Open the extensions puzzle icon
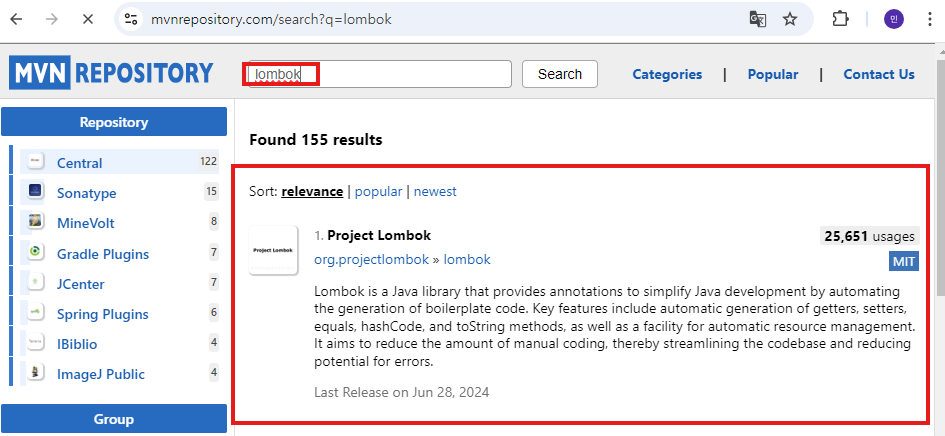 click(840, 19)
